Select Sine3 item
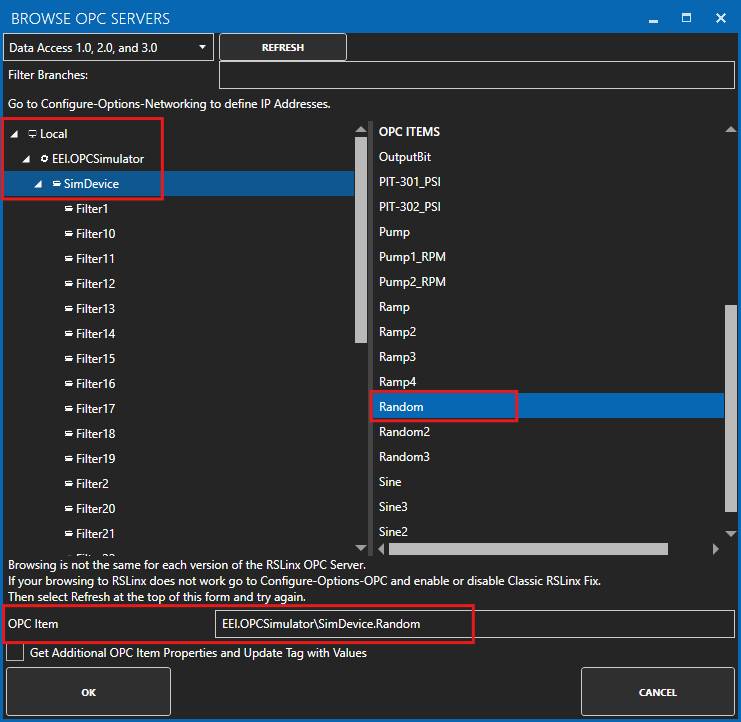The height and width of the screenshot is (722, 741). click(393, 507)
